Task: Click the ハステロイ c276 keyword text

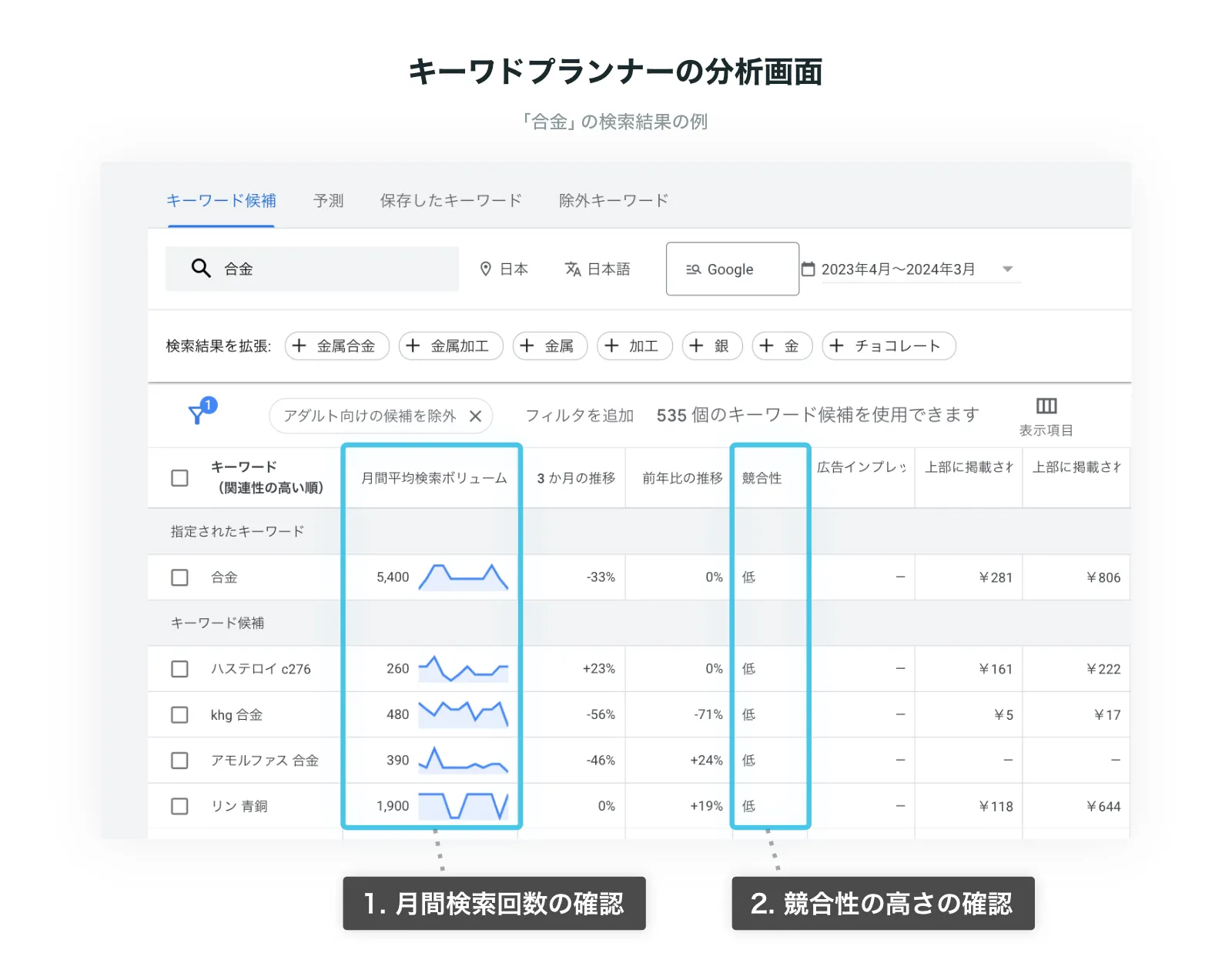Action: point(261,669)
